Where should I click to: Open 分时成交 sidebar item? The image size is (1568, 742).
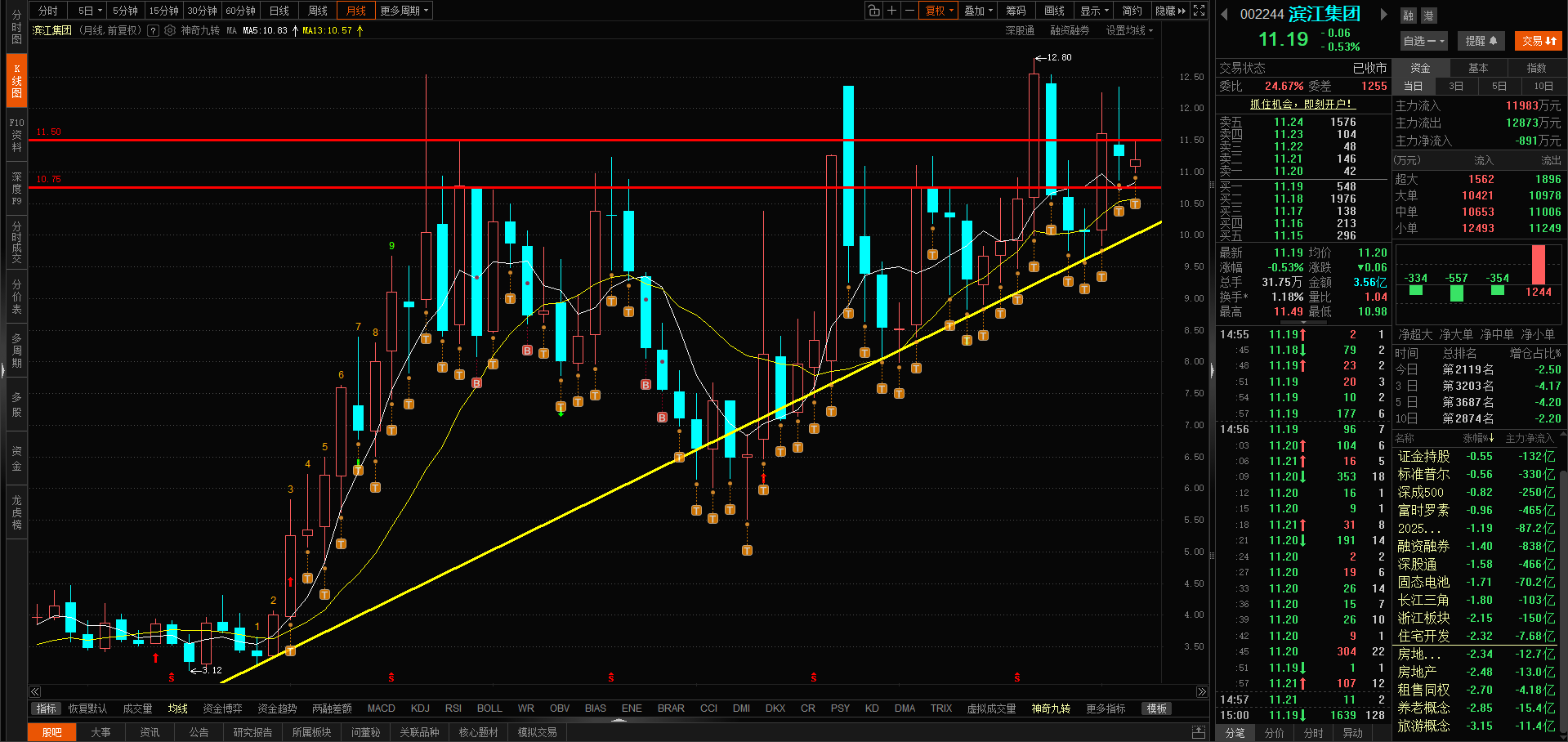coord(16,242)
